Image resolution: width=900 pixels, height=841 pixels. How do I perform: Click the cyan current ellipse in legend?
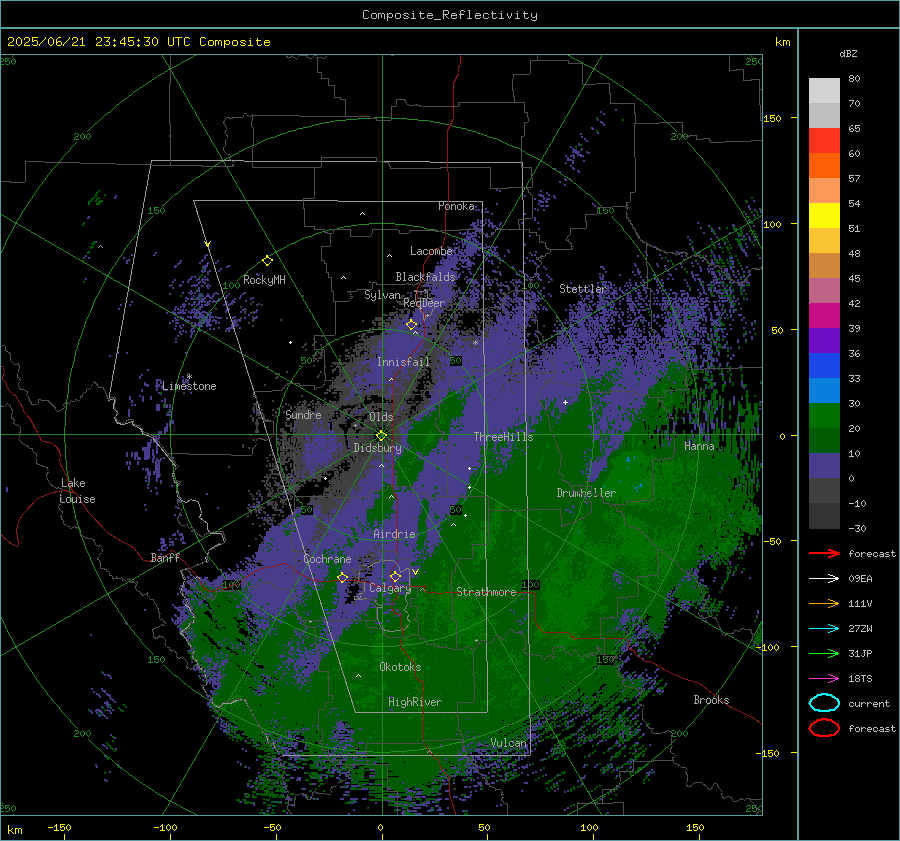(x=824, y=703)
